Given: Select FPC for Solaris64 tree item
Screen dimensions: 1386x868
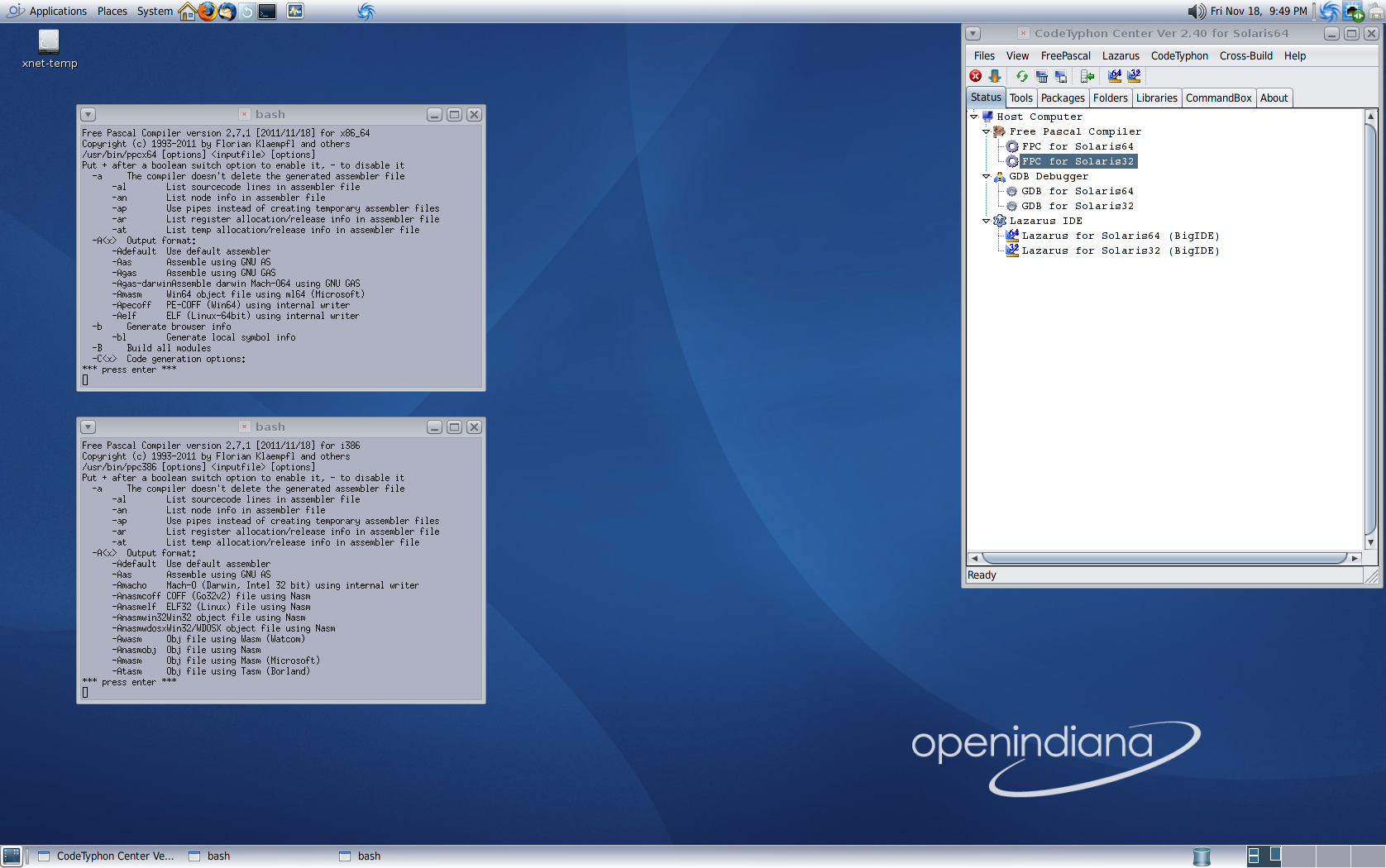Looking at the screenshot, I should (1078, 146).
